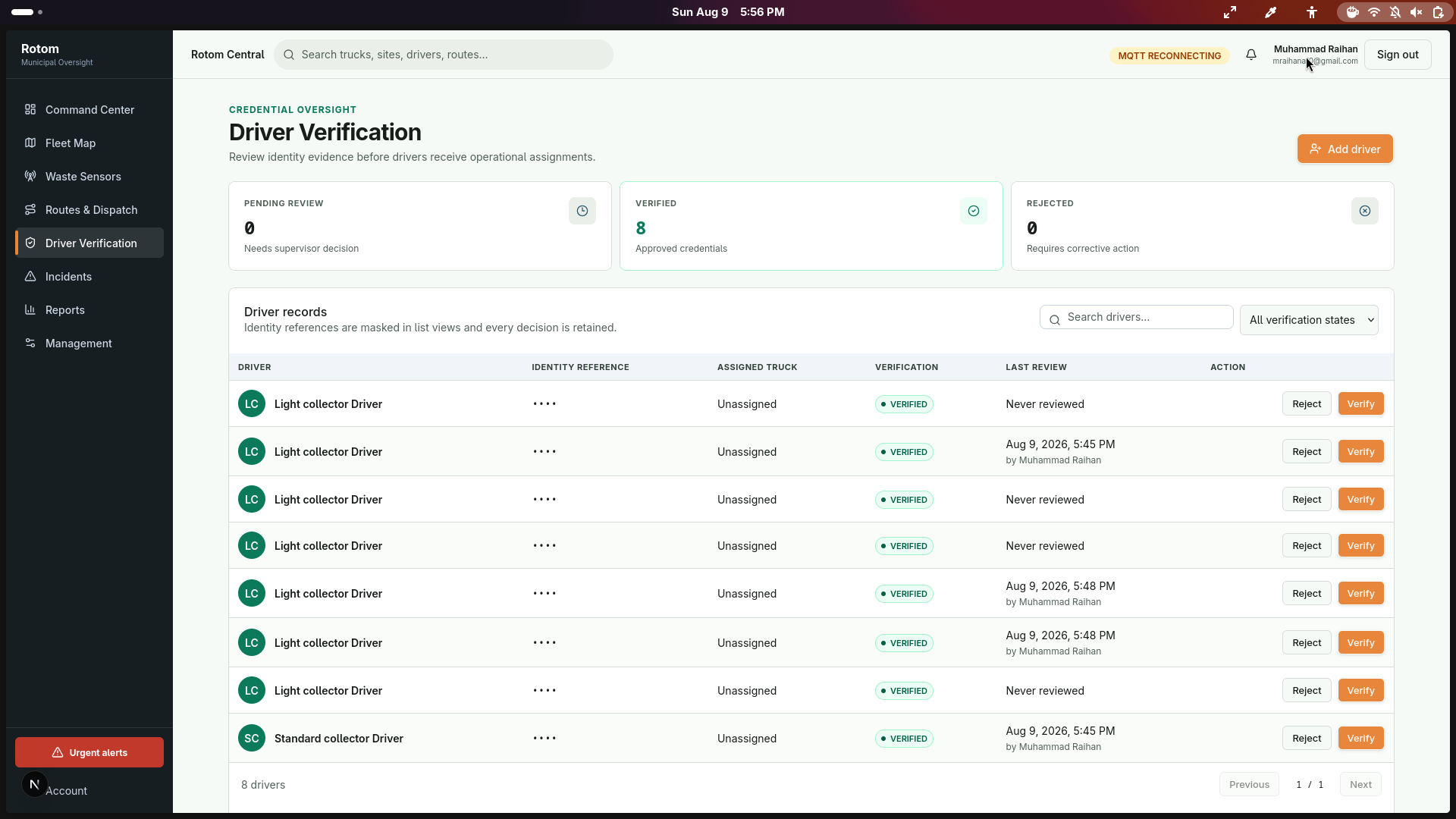Screen dimensions: 1456x819
Task: Click Rotom Municipal Oversight logo text
Action: [57, 55]
